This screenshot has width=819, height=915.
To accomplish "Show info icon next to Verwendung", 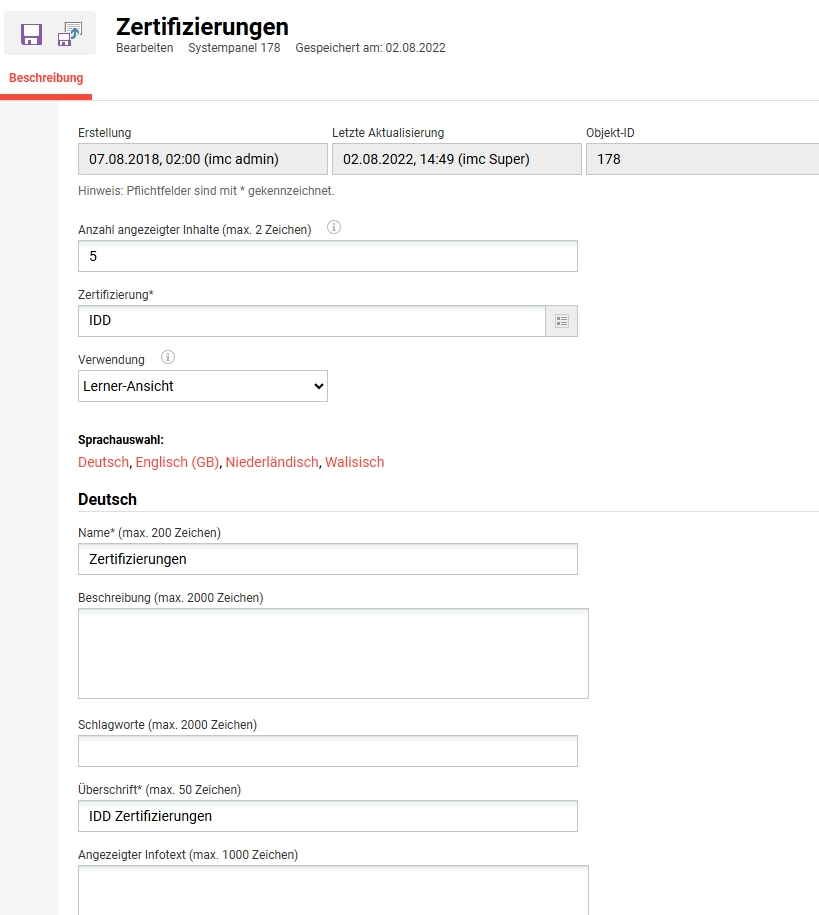I will click(168, 357).
